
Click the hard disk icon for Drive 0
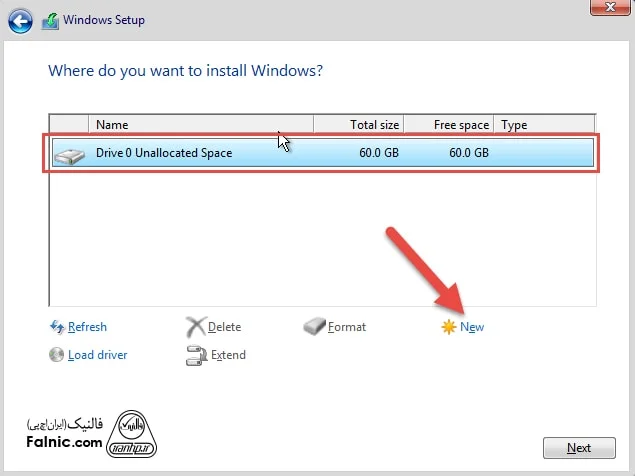coord(70,154)
